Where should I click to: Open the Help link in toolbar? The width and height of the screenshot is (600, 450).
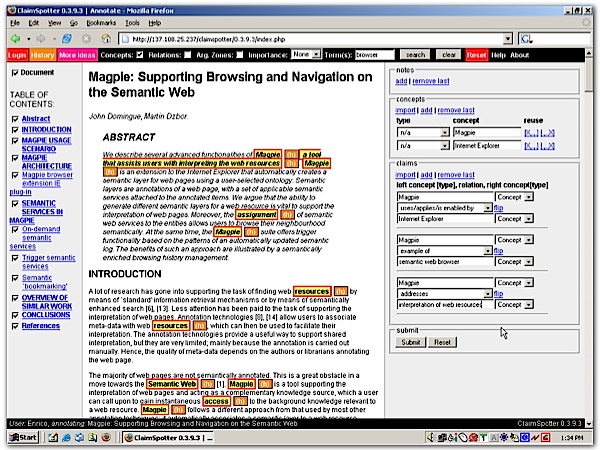tap(498, 55)
